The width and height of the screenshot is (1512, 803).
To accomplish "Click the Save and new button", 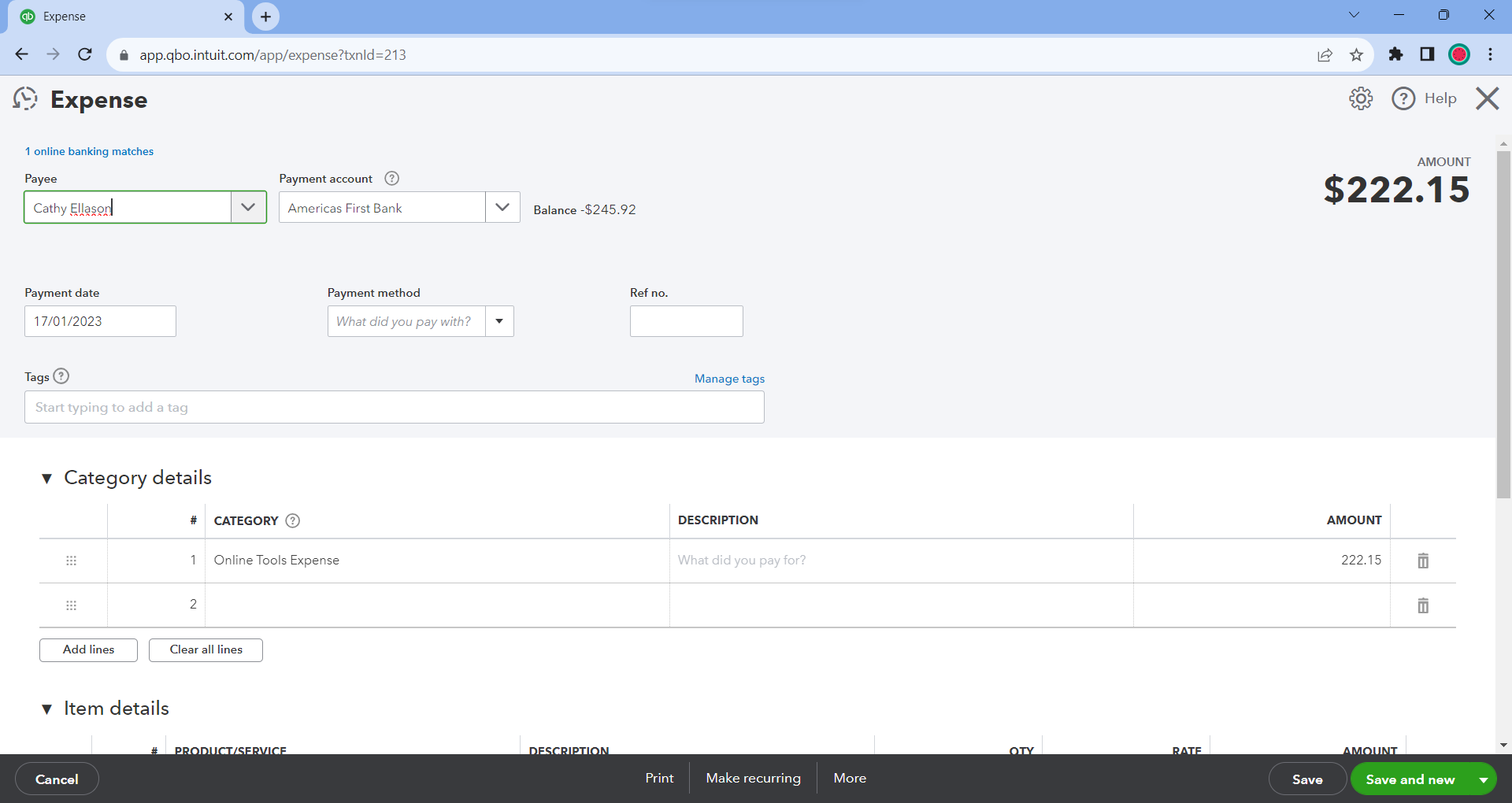I will (x=1410, y=779).
